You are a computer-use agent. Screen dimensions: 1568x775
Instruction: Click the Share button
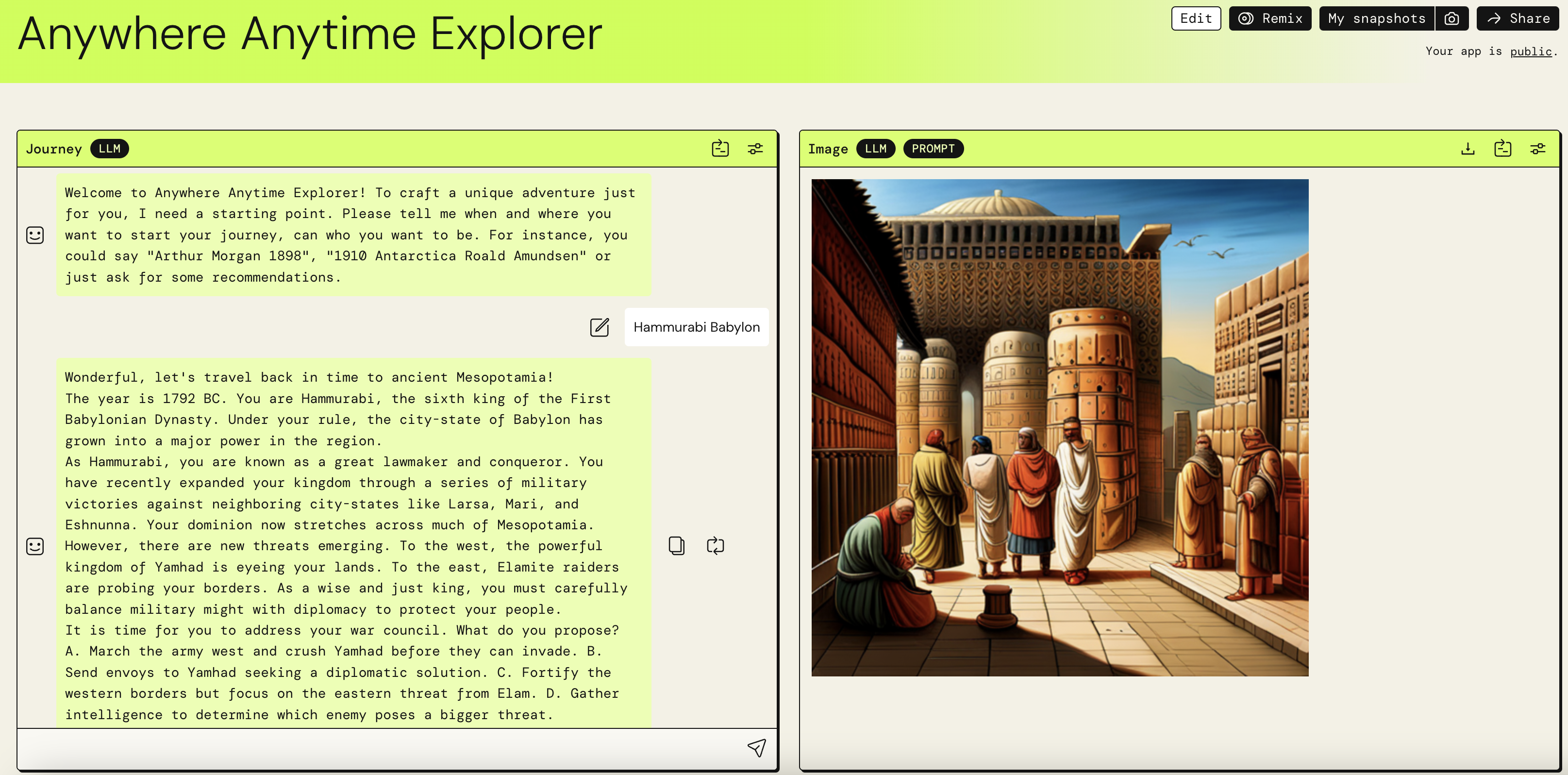click(1518, 19)
